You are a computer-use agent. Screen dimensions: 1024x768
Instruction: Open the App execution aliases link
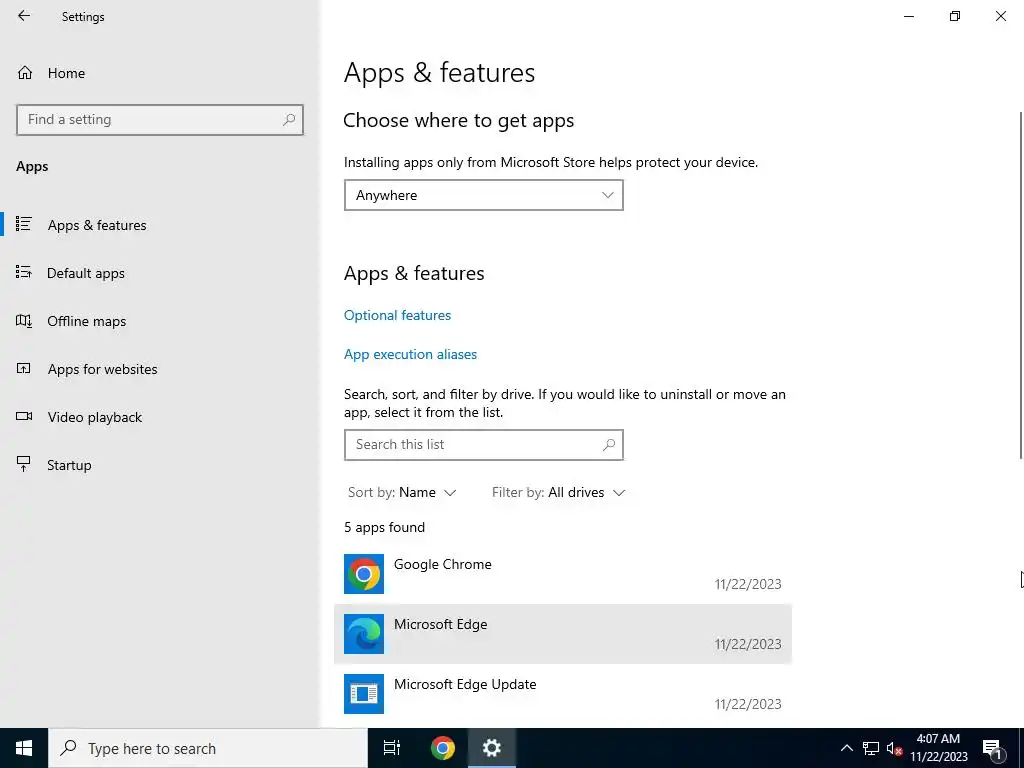point(410,355)
